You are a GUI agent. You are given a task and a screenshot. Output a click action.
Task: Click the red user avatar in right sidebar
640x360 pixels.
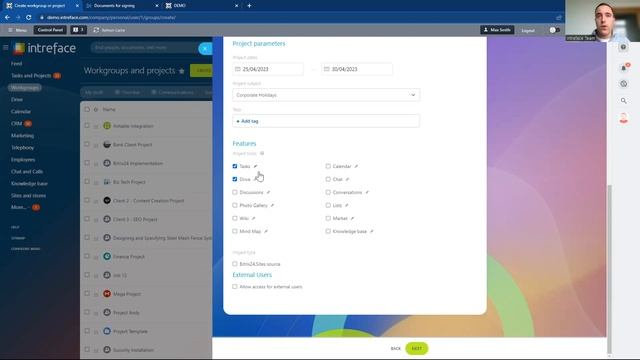[624, 118]
